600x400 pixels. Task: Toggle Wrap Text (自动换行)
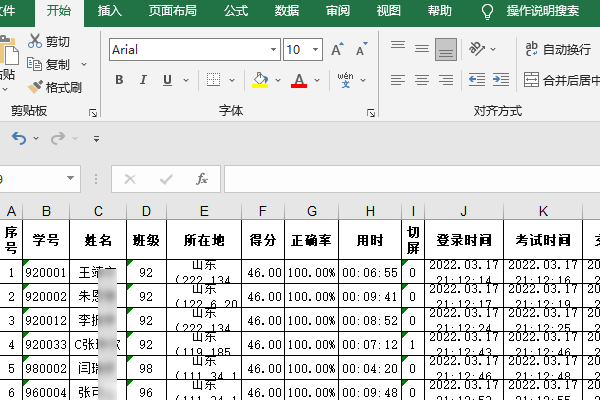coord(559,49)
